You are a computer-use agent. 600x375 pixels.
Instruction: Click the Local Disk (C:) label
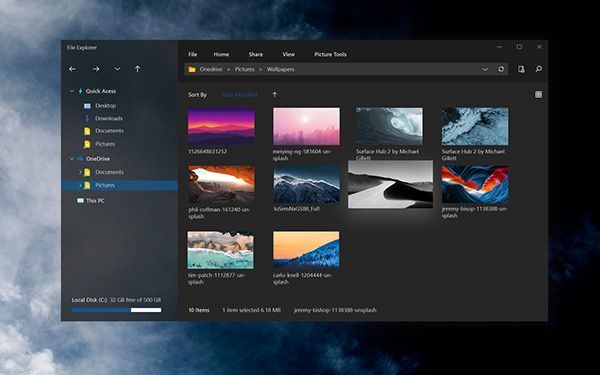[x=89, y=300]
